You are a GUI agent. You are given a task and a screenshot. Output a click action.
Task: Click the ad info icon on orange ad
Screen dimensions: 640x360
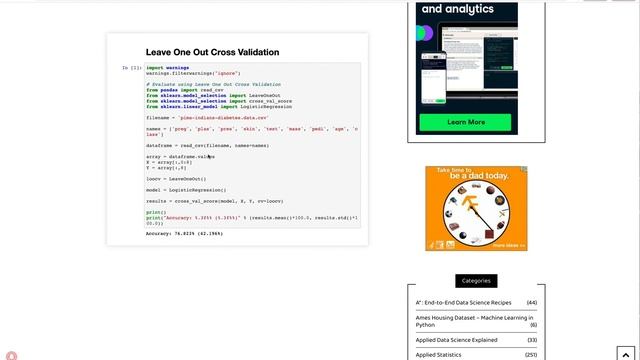[524, 169]
